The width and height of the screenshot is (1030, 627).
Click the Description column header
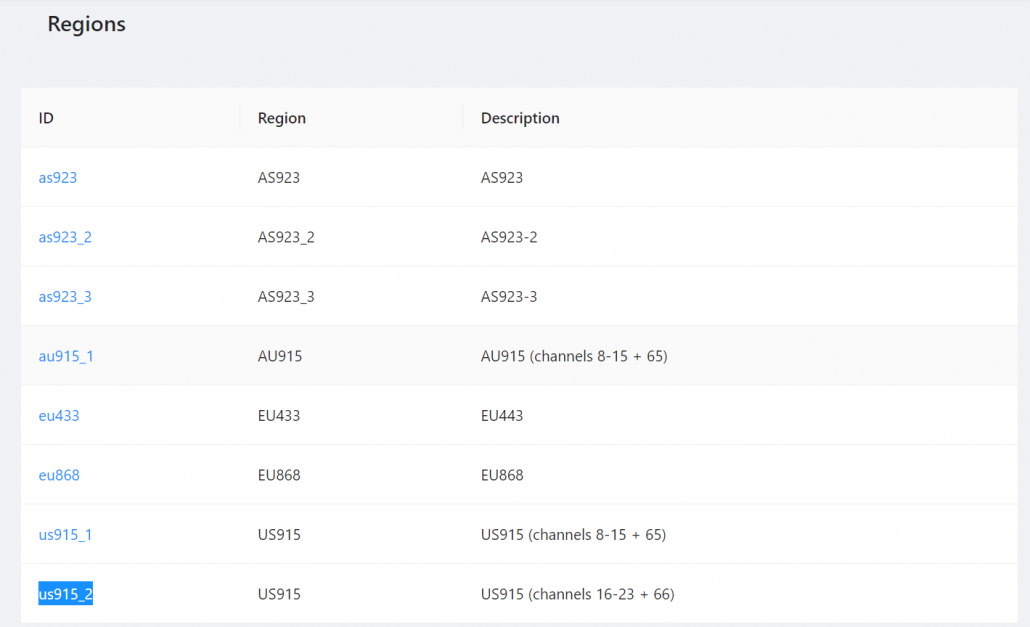(x=520, y=117)
